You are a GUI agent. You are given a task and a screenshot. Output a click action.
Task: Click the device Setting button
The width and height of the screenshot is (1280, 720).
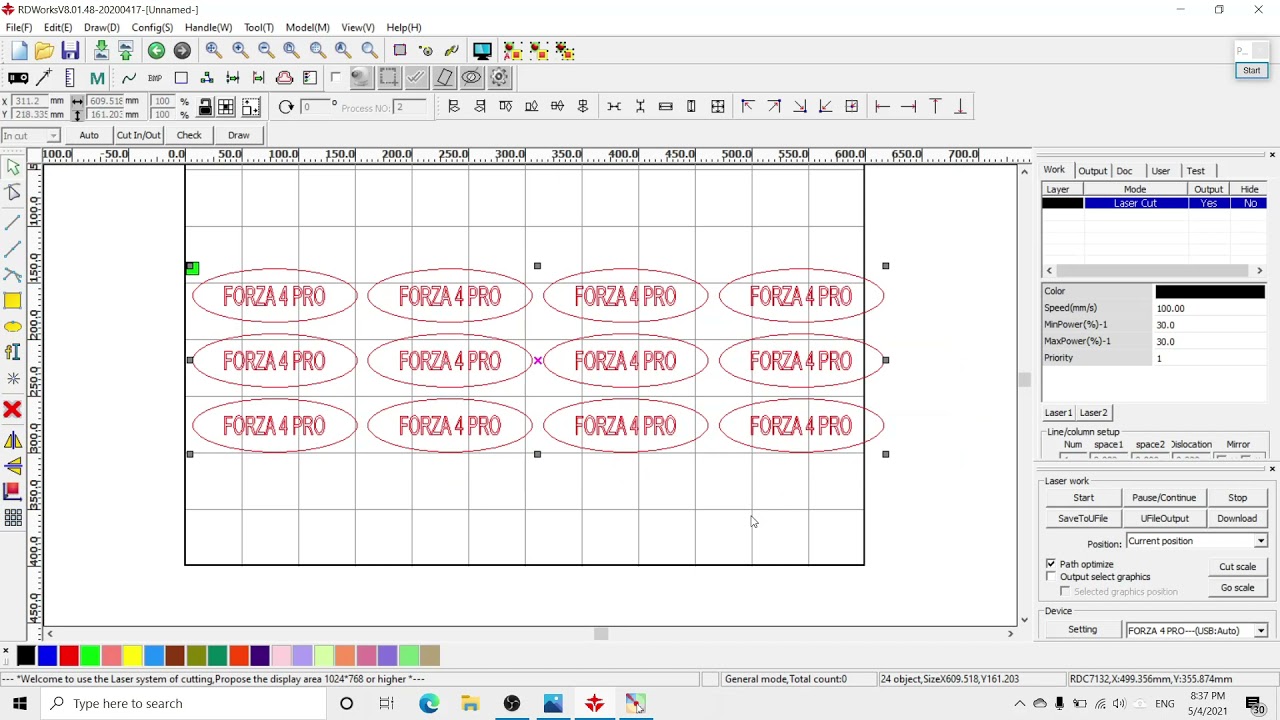point(1082,630)
